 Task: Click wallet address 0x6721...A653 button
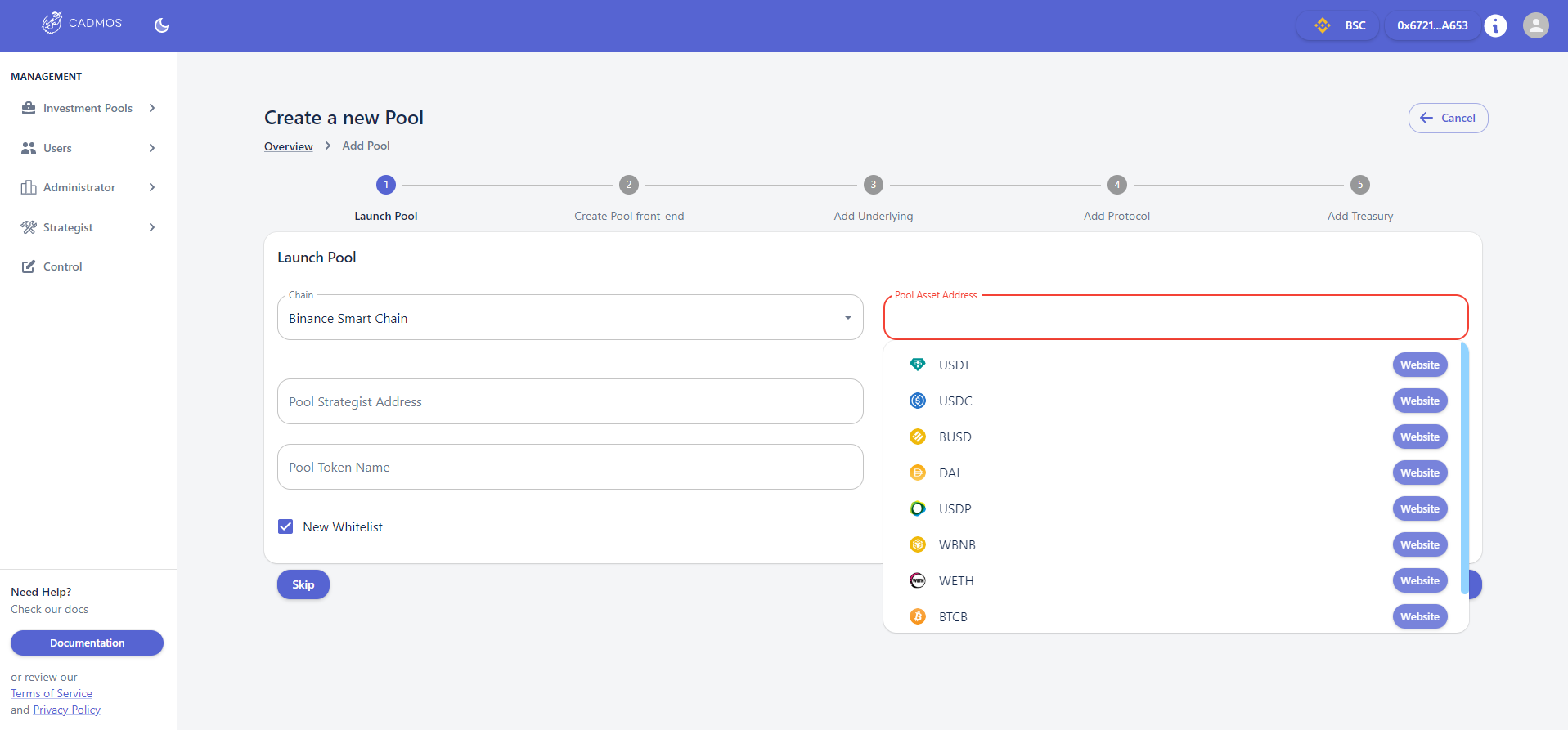[1432, 25]
